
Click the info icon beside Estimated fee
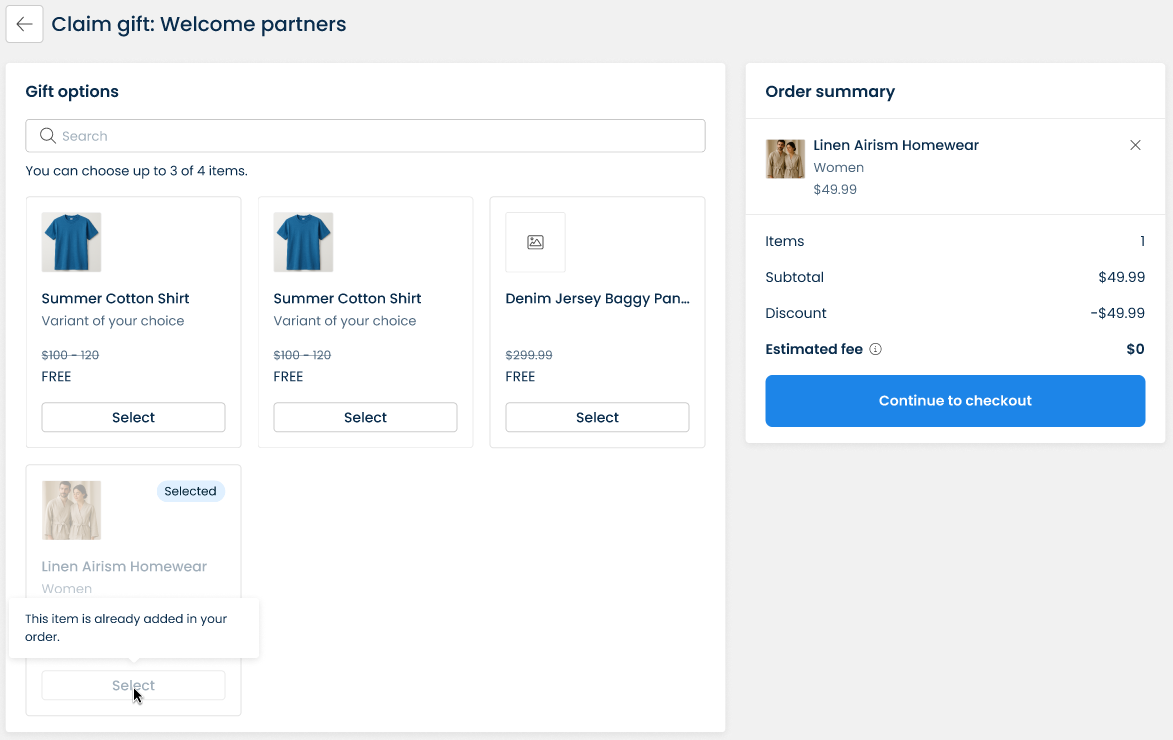click(x=875, y=350)
